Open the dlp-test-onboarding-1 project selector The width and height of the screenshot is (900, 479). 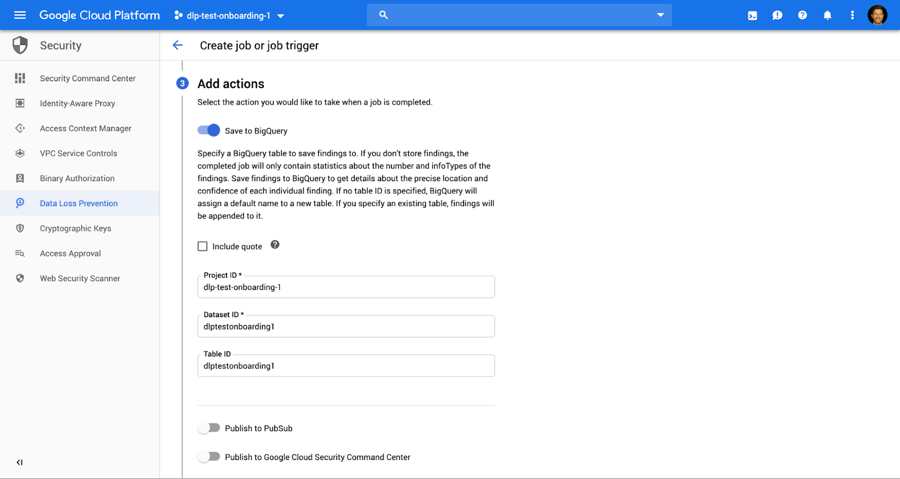(x=229, y=16)
